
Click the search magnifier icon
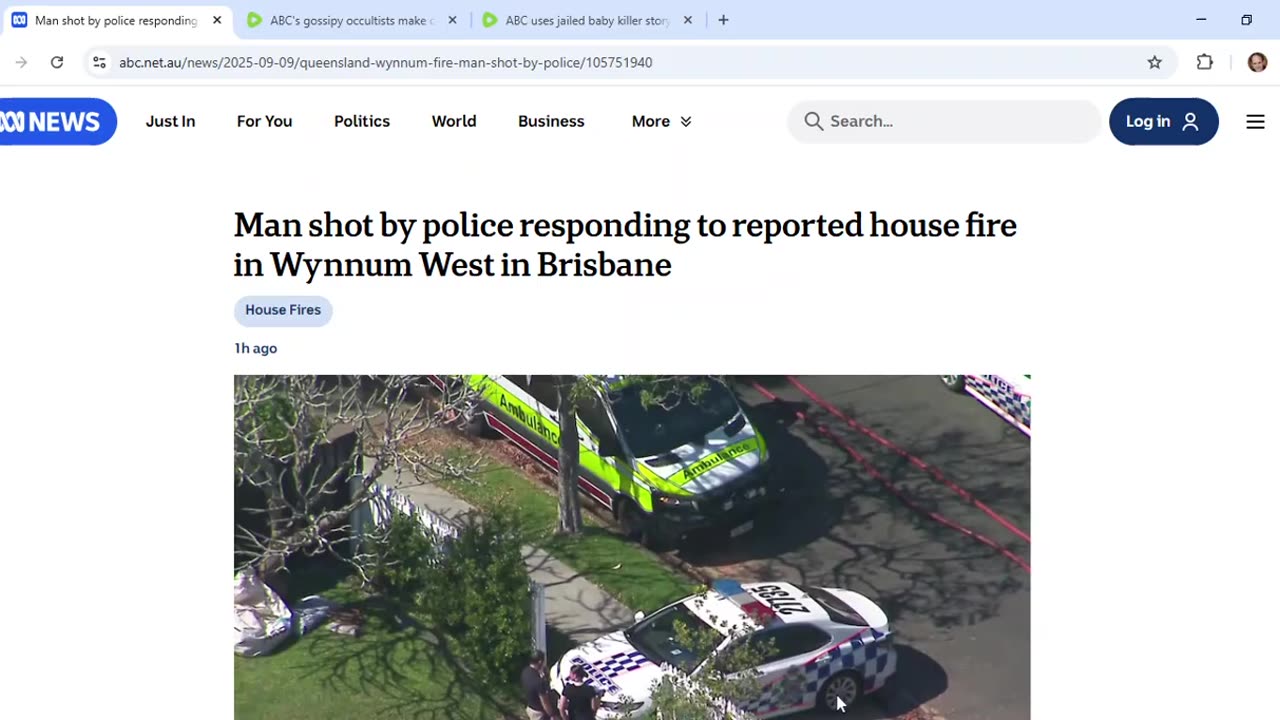[814, 121]
